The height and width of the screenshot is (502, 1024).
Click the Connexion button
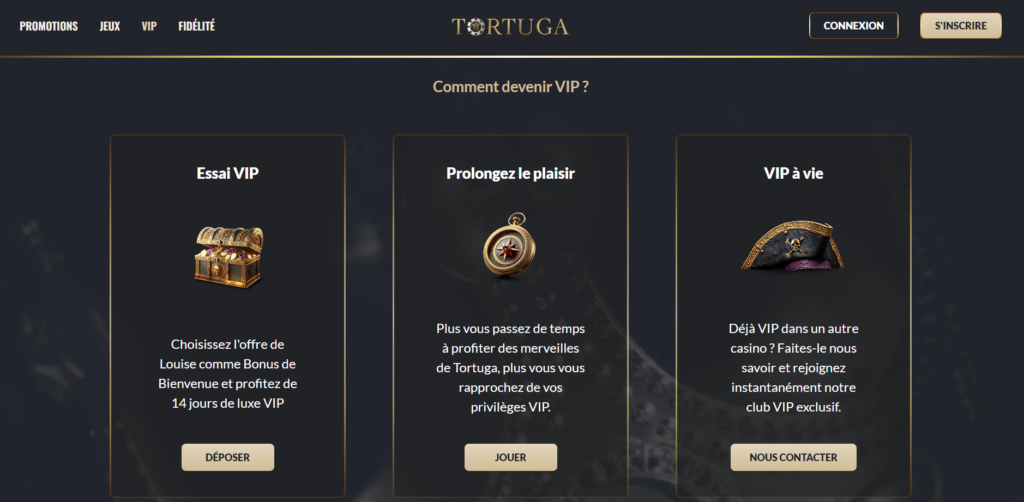tap(854, 26)
